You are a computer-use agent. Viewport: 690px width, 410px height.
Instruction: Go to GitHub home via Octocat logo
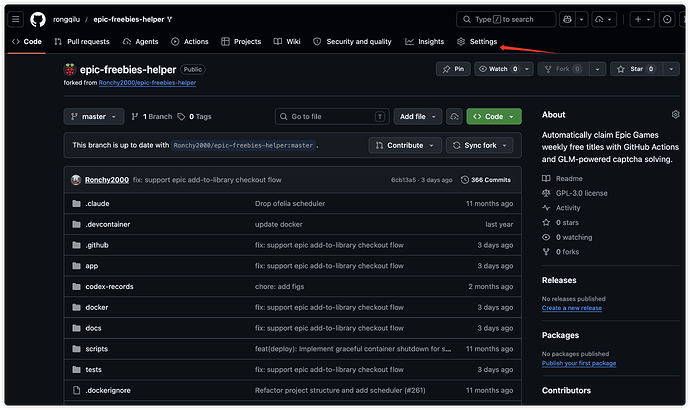coord(38,19)
